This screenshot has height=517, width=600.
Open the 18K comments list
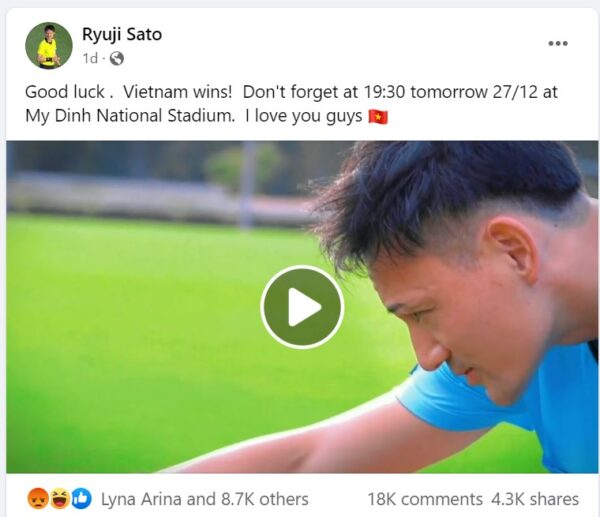(x=425, y=499)
